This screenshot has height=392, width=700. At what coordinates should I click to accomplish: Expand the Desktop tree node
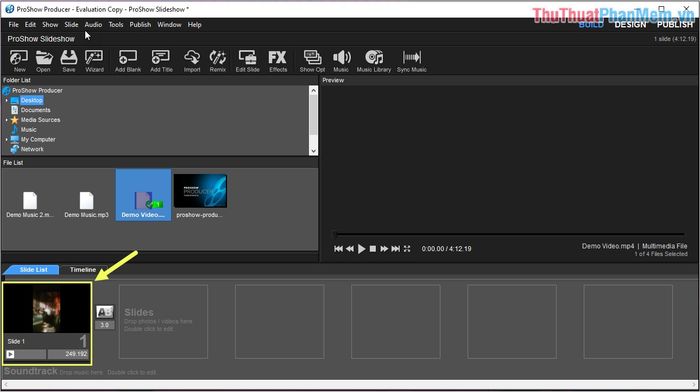click(6, 100)
